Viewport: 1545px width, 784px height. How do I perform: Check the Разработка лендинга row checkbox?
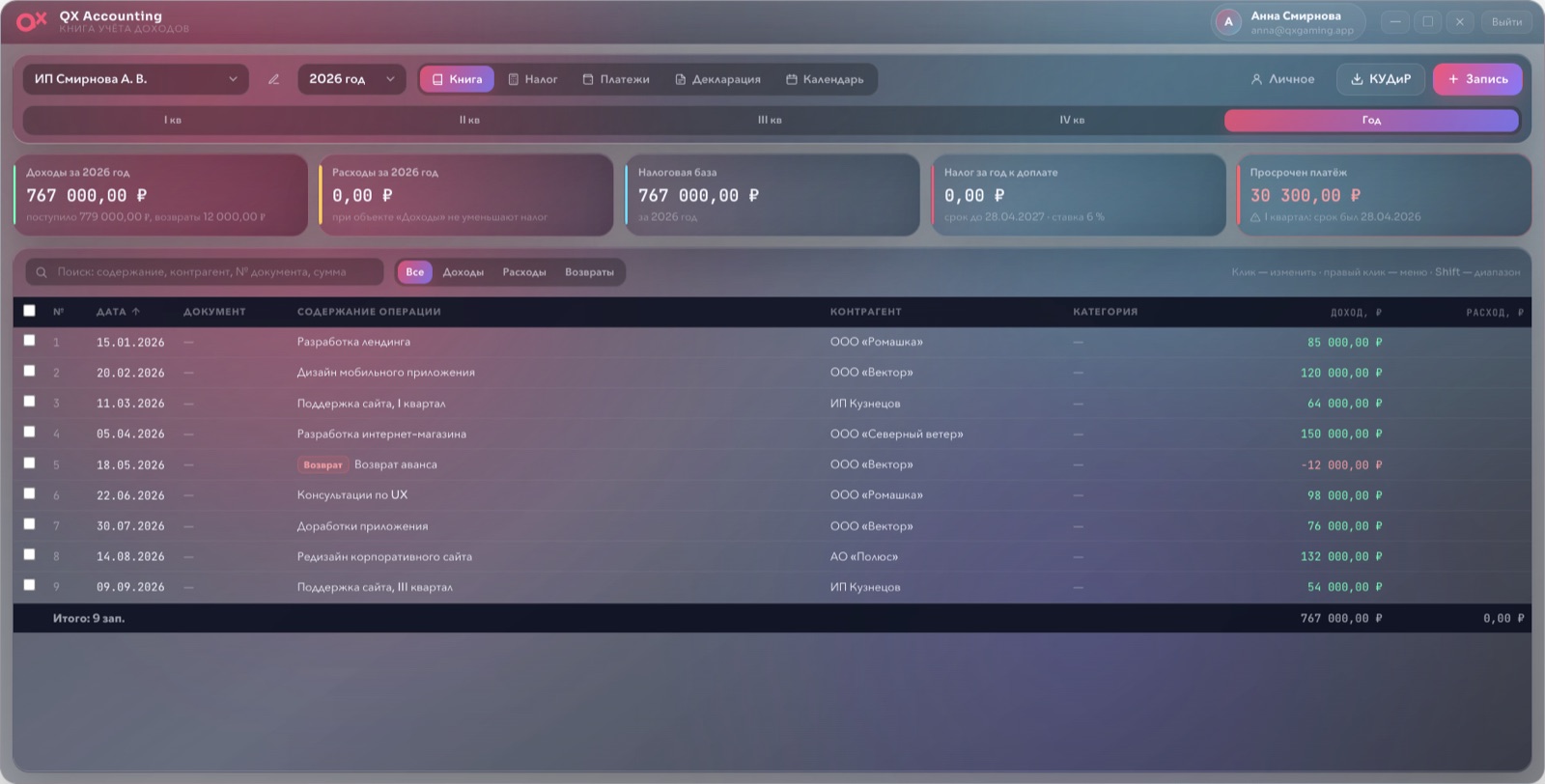(29, 340)
